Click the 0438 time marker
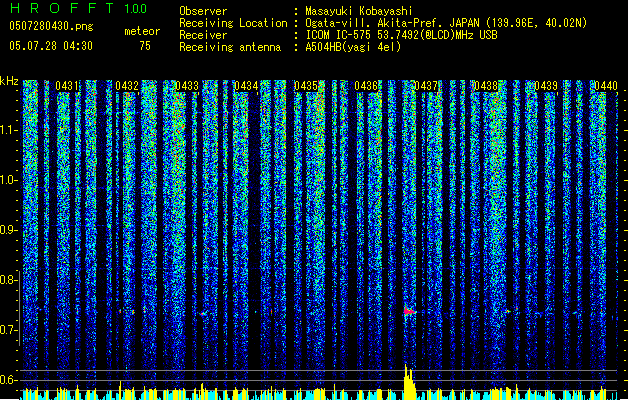The image size is (629, 400). tap(486, 86)
